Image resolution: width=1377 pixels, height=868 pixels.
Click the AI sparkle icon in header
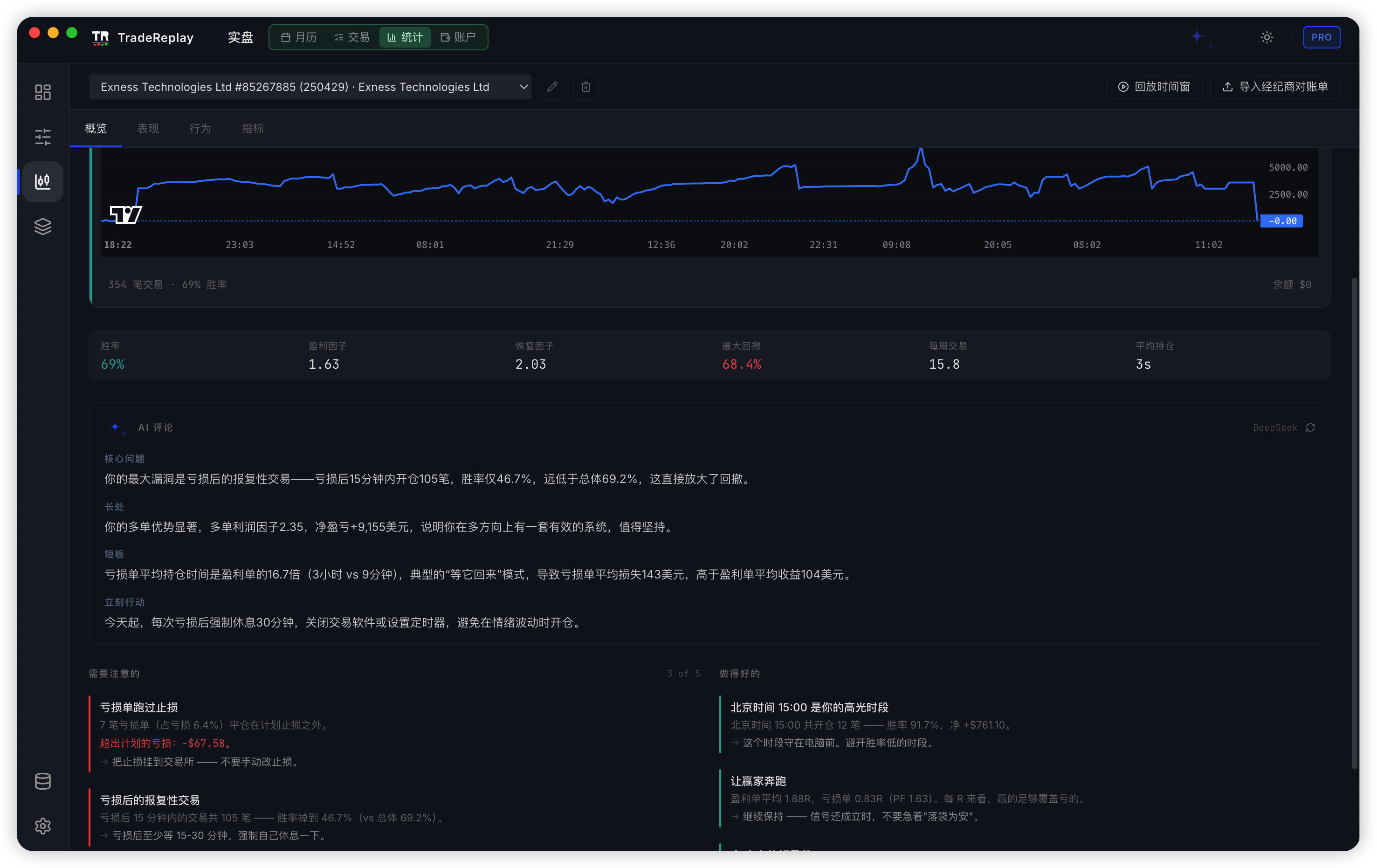1200,38
